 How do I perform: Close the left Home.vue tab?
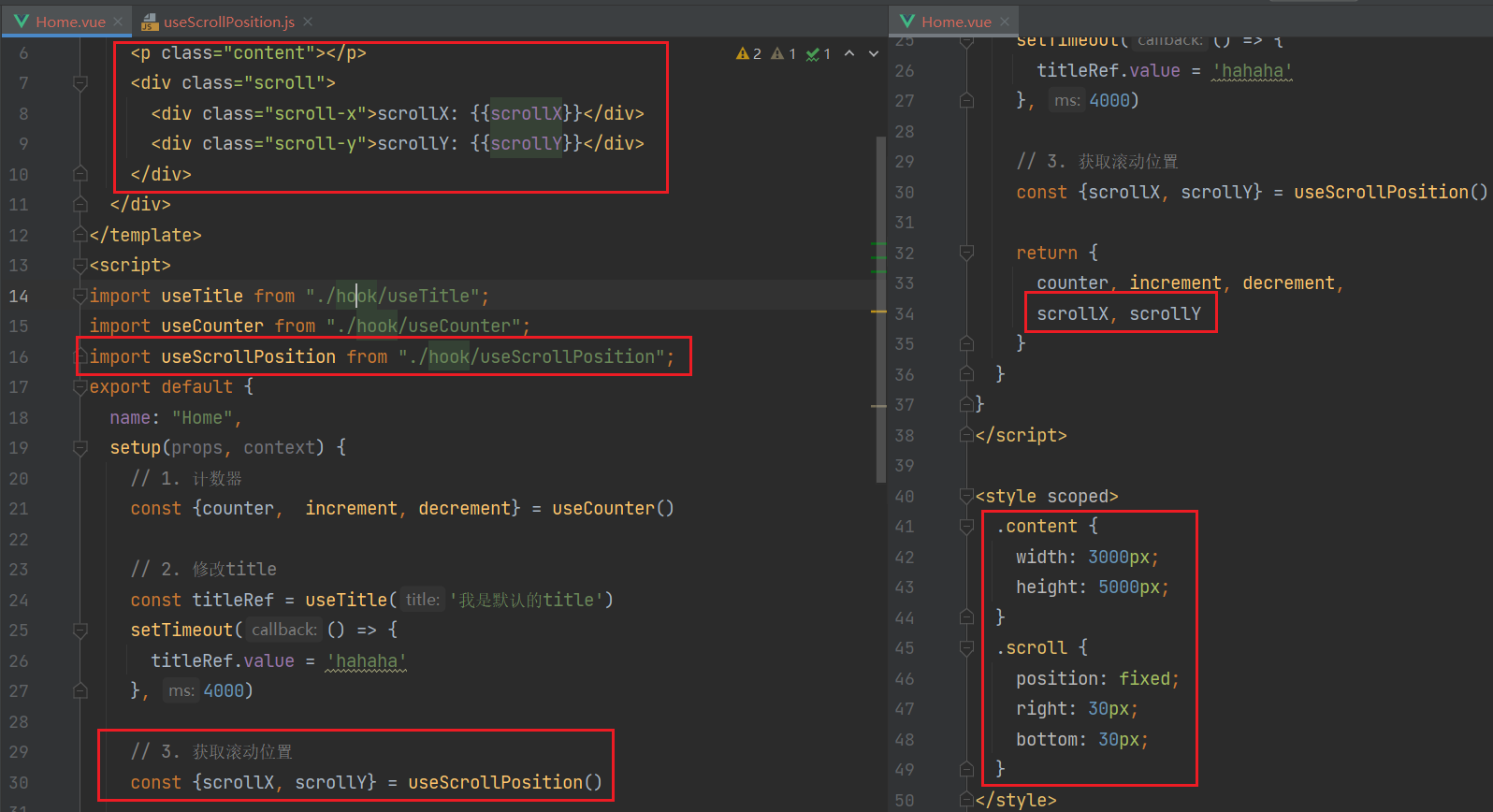click(x=118, y=22)
